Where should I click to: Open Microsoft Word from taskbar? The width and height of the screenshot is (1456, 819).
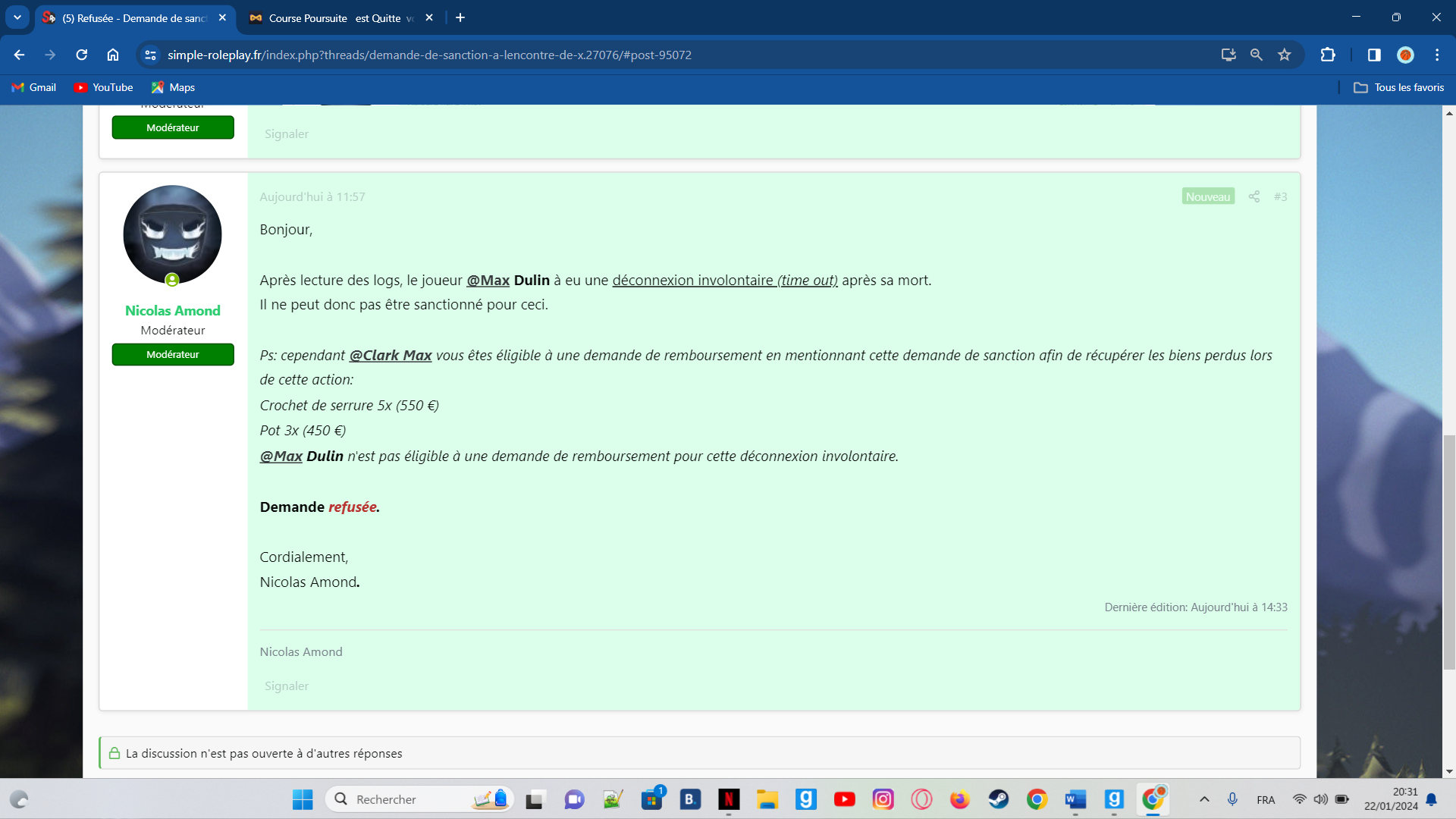[x=1075, y=799]
